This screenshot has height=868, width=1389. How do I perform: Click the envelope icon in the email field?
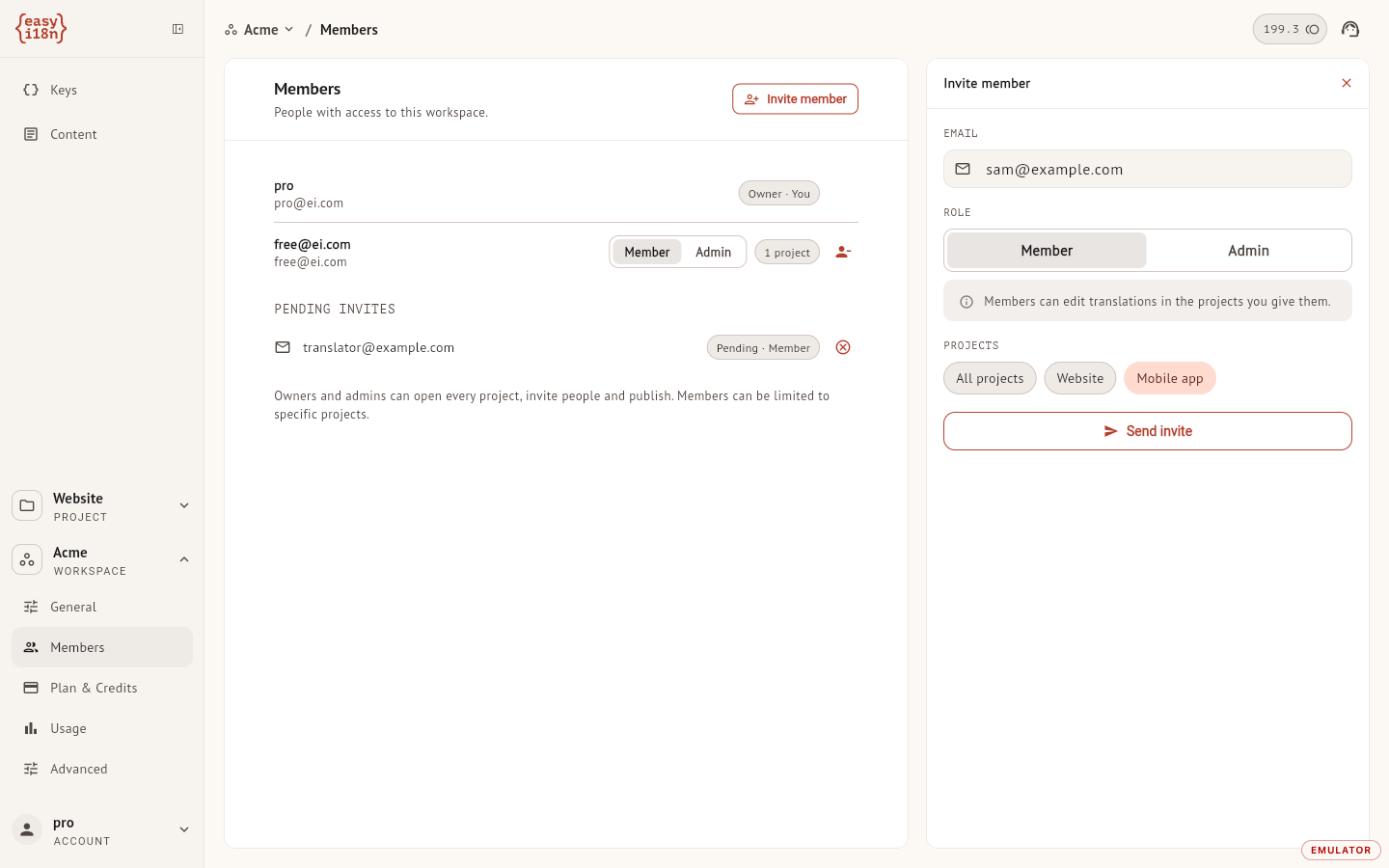click(963, 169)
